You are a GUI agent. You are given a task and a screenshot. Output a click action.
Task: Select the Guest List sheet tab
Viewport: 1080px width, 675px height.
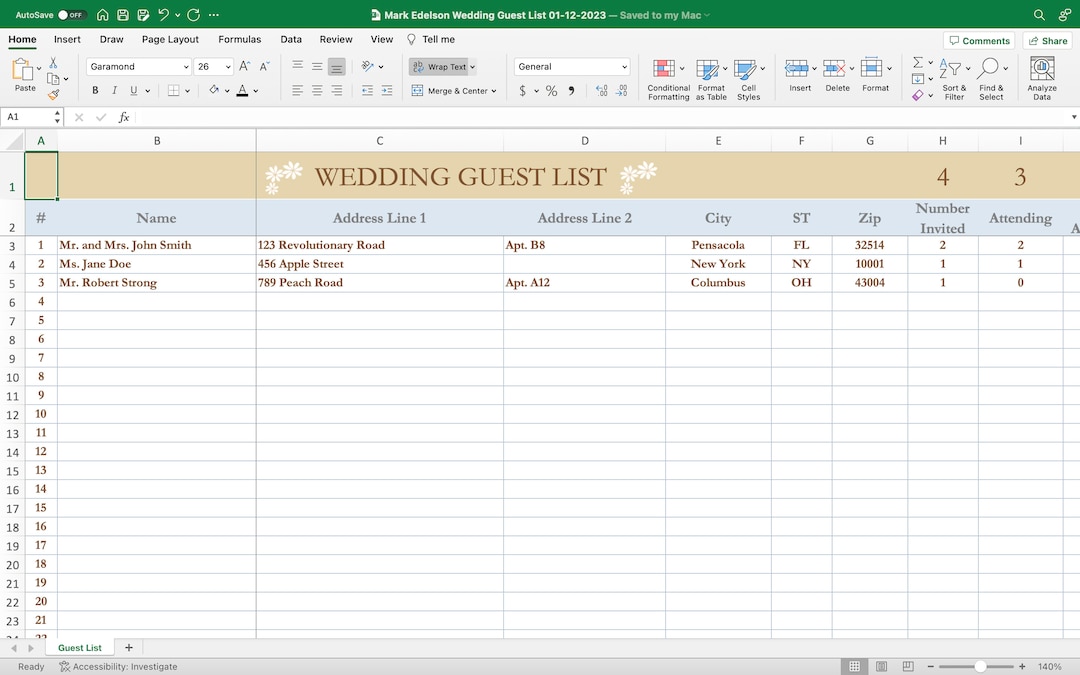click(x=79, y=648)
